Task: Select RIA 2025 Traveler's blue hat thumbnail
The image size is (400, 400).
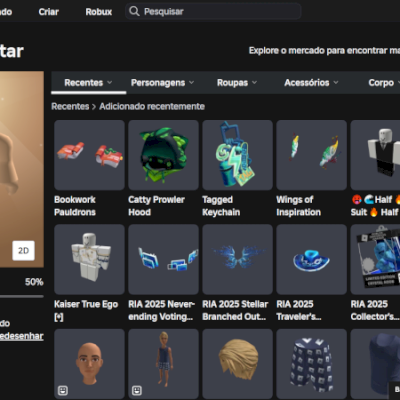Action: pos(311,259)
